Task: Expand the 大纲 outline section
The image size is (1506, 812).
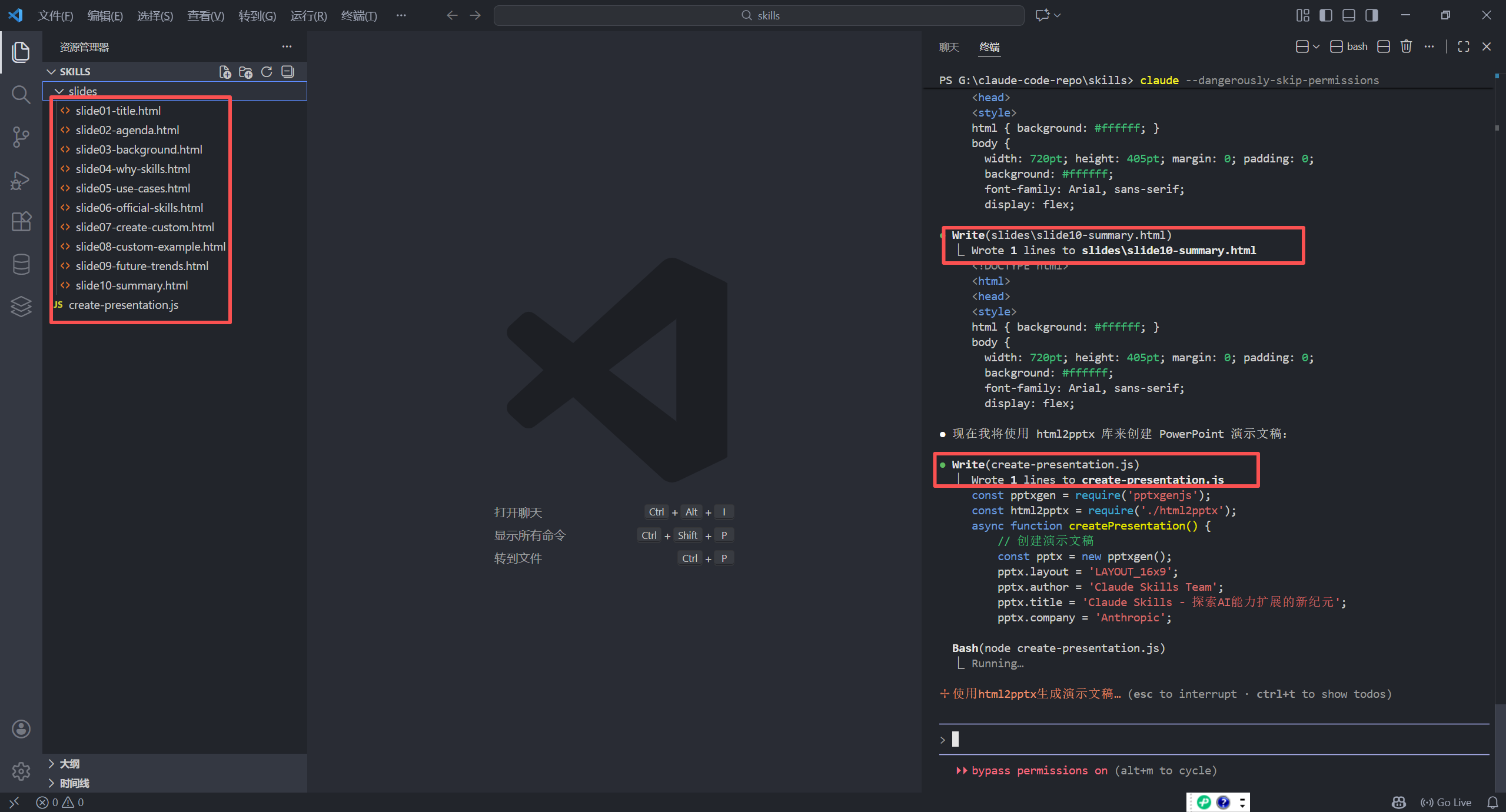Action: pyautogui.click(x=51, y=764)
